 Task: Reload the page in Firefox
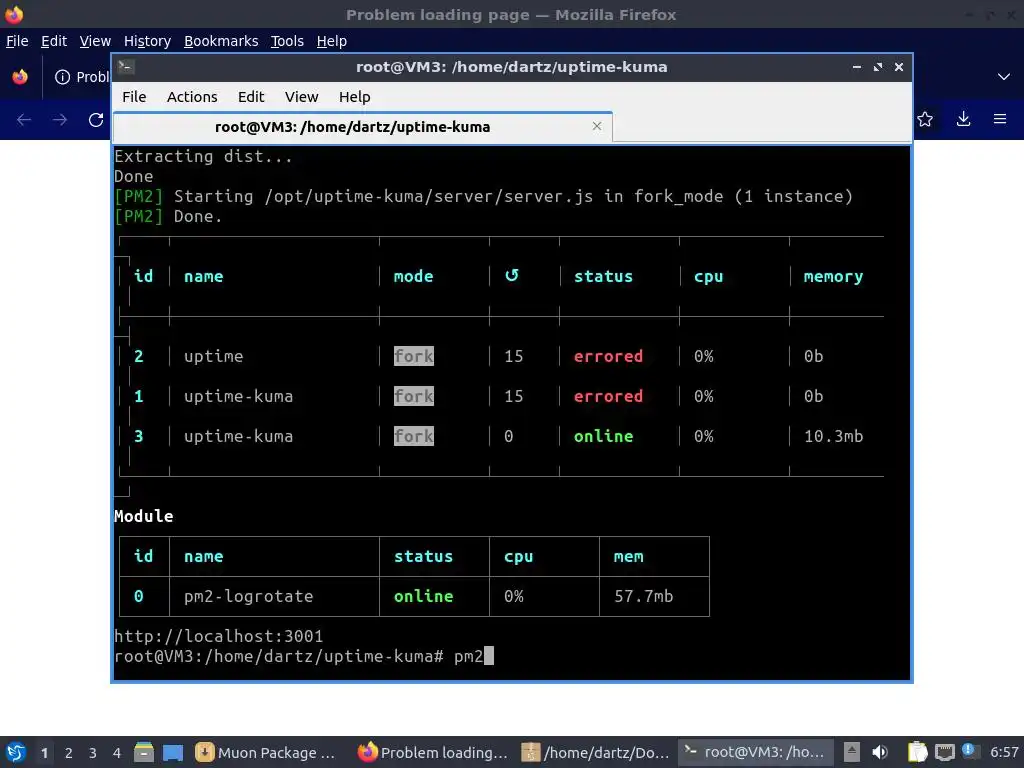pyautogui.click(x=96, y=120)
